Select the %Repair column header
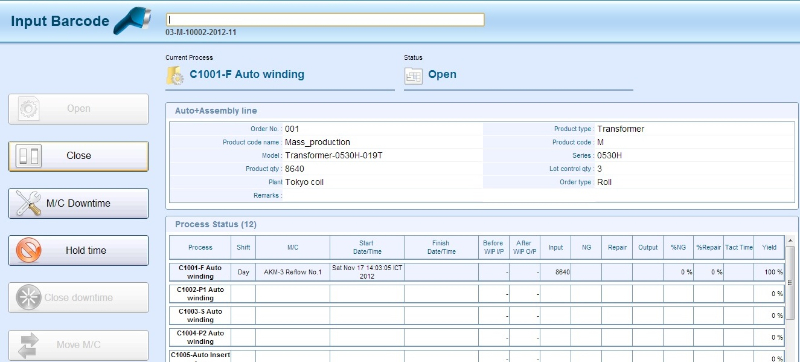 pyautogui.click(x=708, y=248)
